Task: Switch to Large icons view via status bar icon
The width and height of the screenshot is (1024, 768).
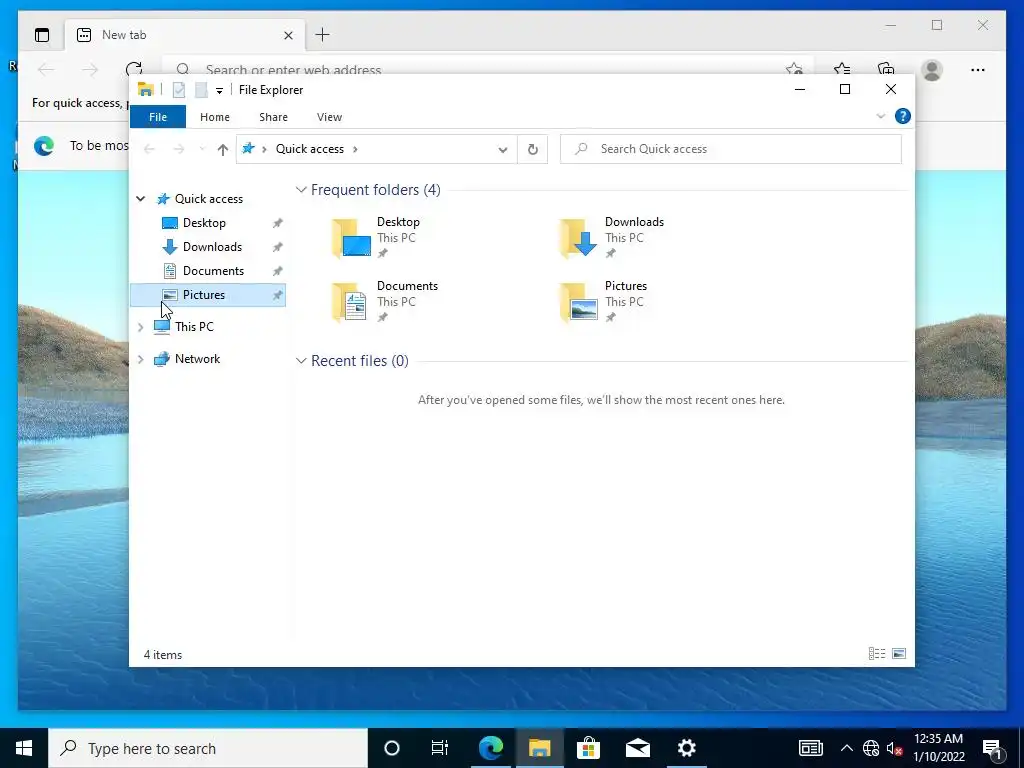Action: tap(899, 654)
